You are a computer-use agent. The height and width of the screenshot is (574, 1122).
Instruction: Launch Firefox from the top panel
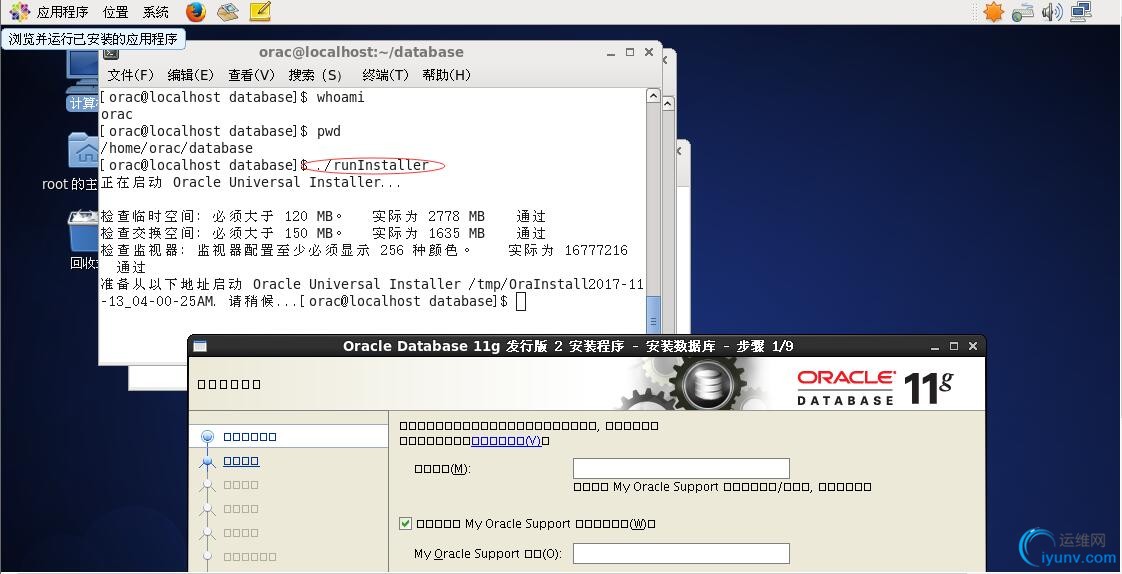pos(195,11)
